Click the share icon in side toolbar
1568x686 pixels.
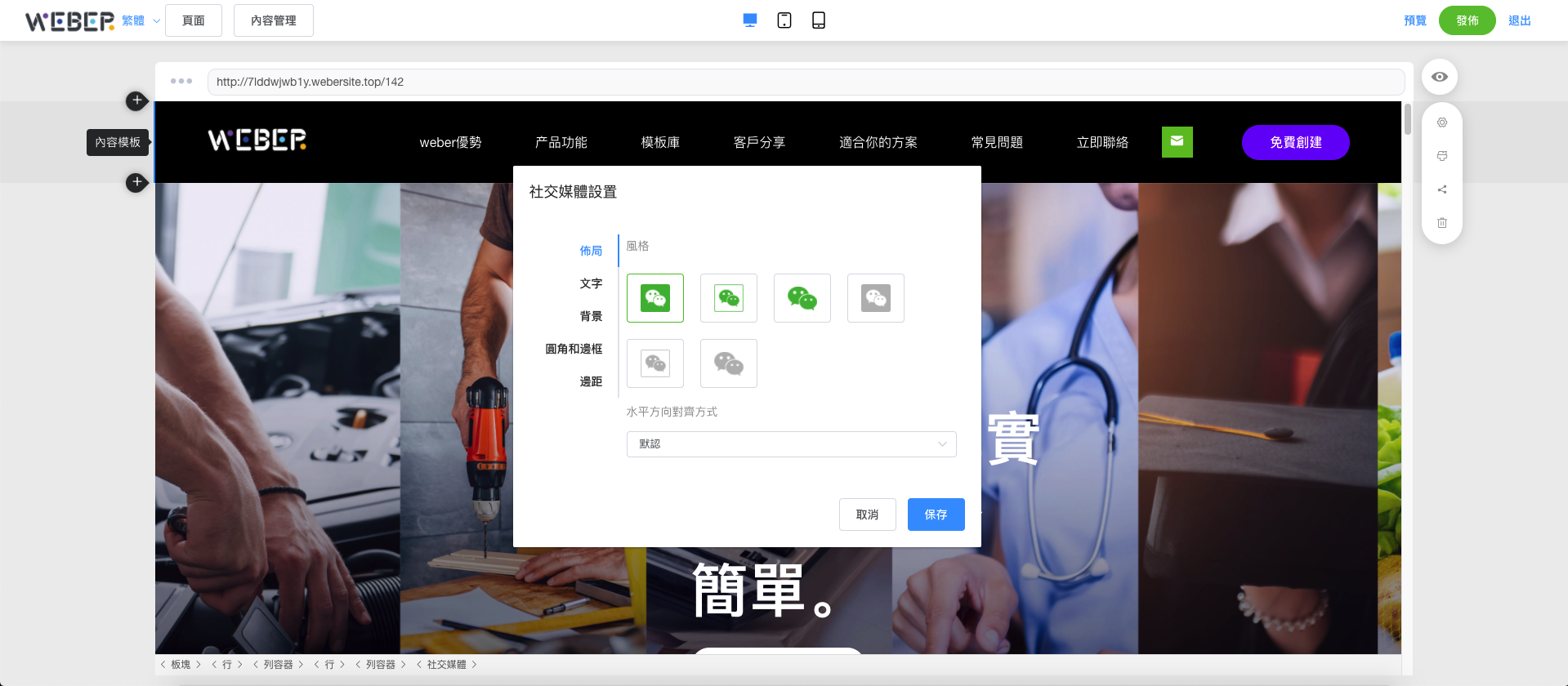coord(1442,189)
